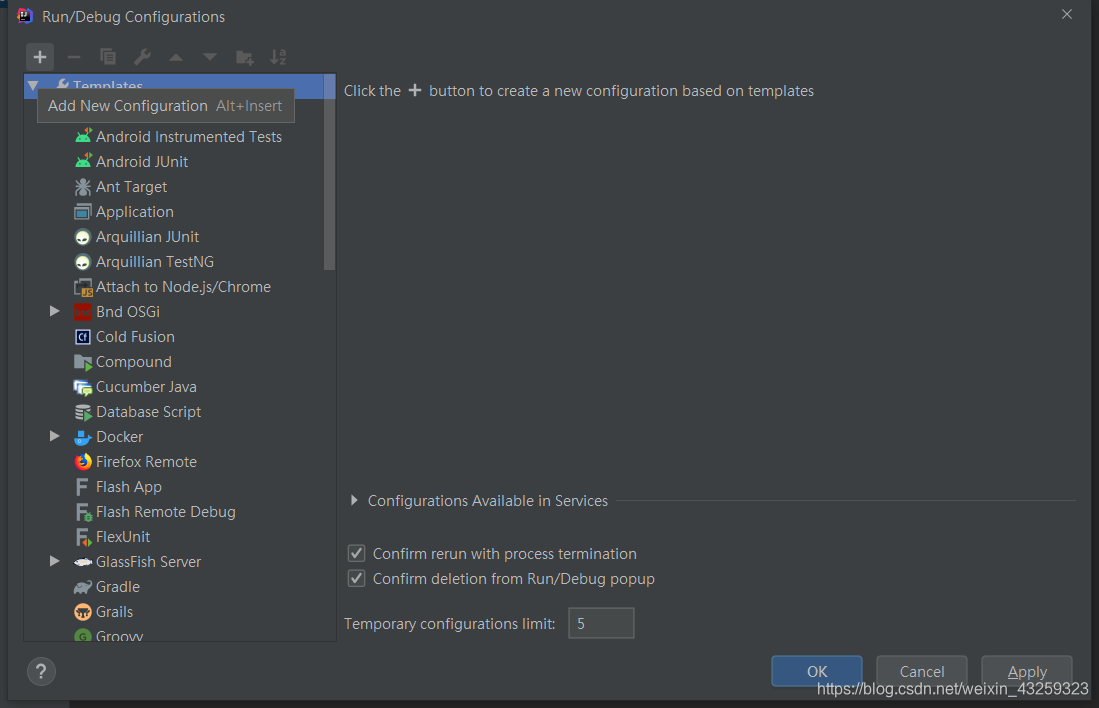Select the Android Instrumented Tests icon
Viewport: 1099px width, 708px height.
[83, 136]
